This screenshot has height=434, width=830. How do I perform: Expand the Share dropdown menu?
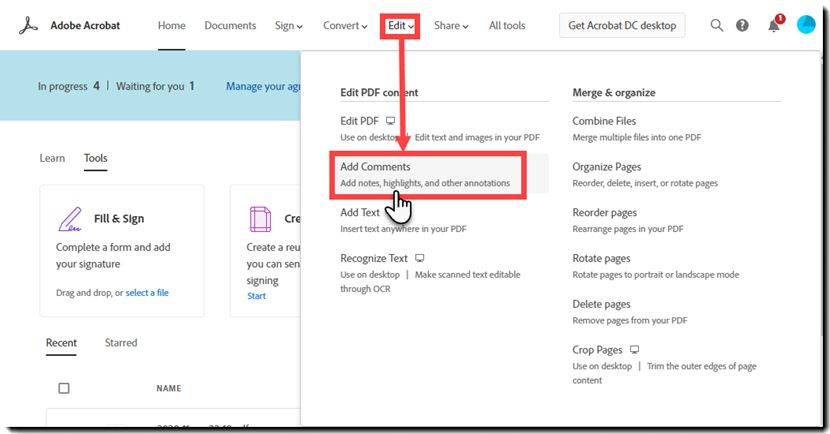coord(451,25)
